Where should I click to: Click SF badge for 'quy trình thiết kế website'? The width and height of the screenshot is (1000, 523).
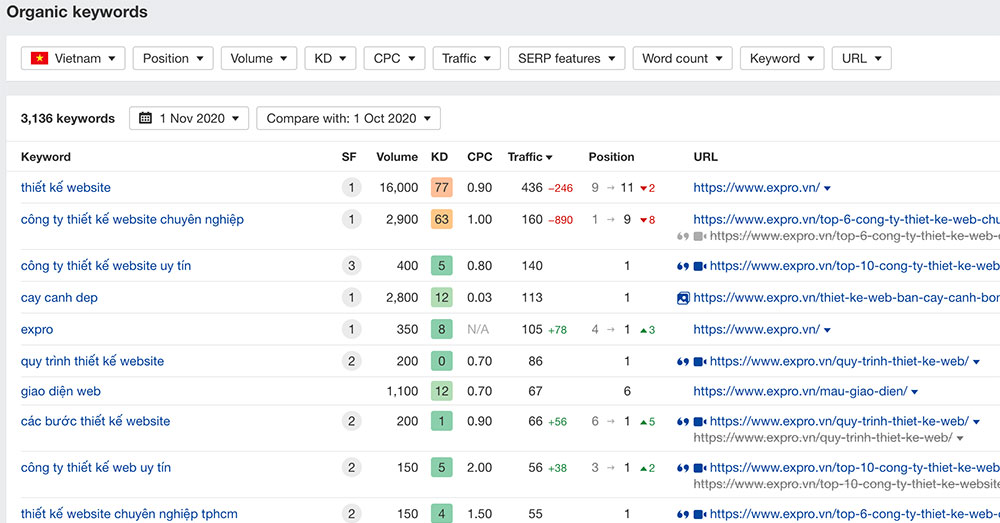coord(351,361)
